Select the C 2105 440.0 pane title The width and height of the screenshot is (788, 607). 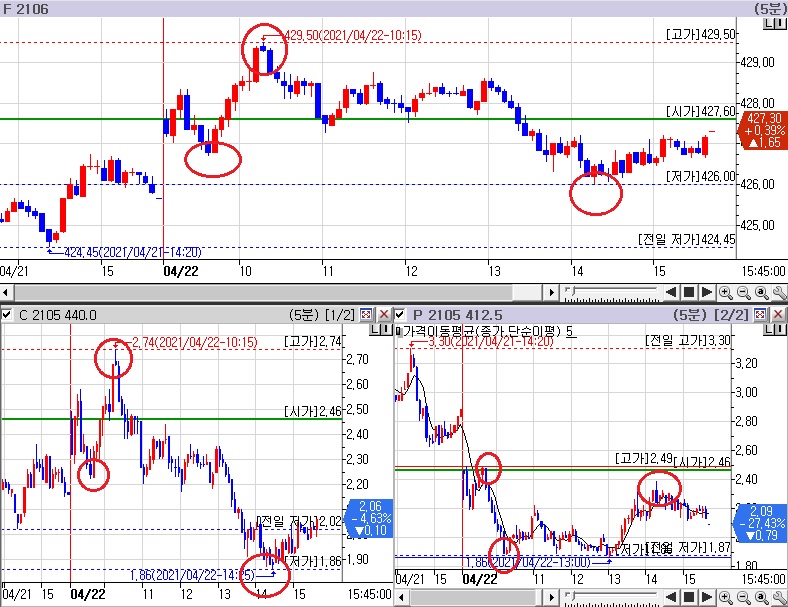click(58, 315)
